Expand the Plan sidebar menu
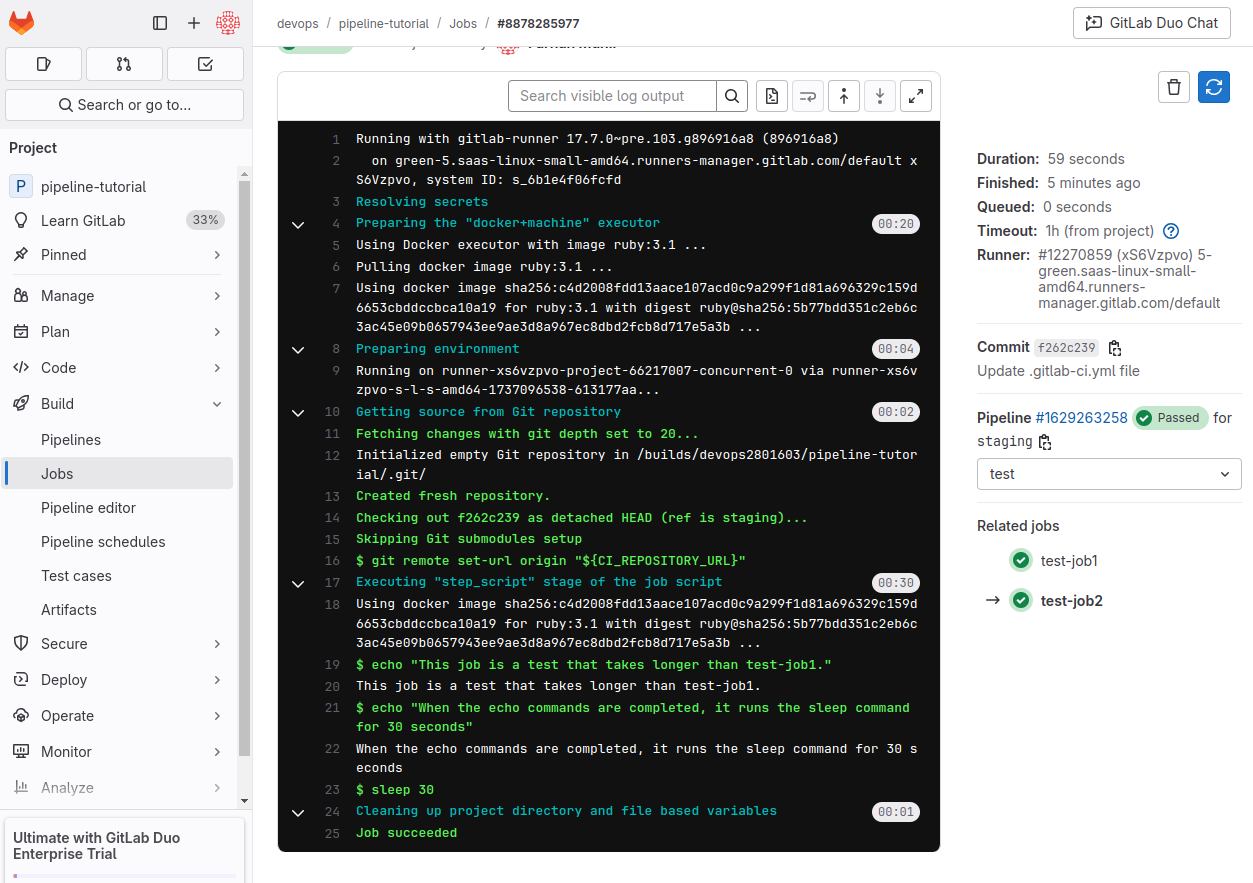The height and width of the screenshot is (883, 1253). click(x=119, y=332)
